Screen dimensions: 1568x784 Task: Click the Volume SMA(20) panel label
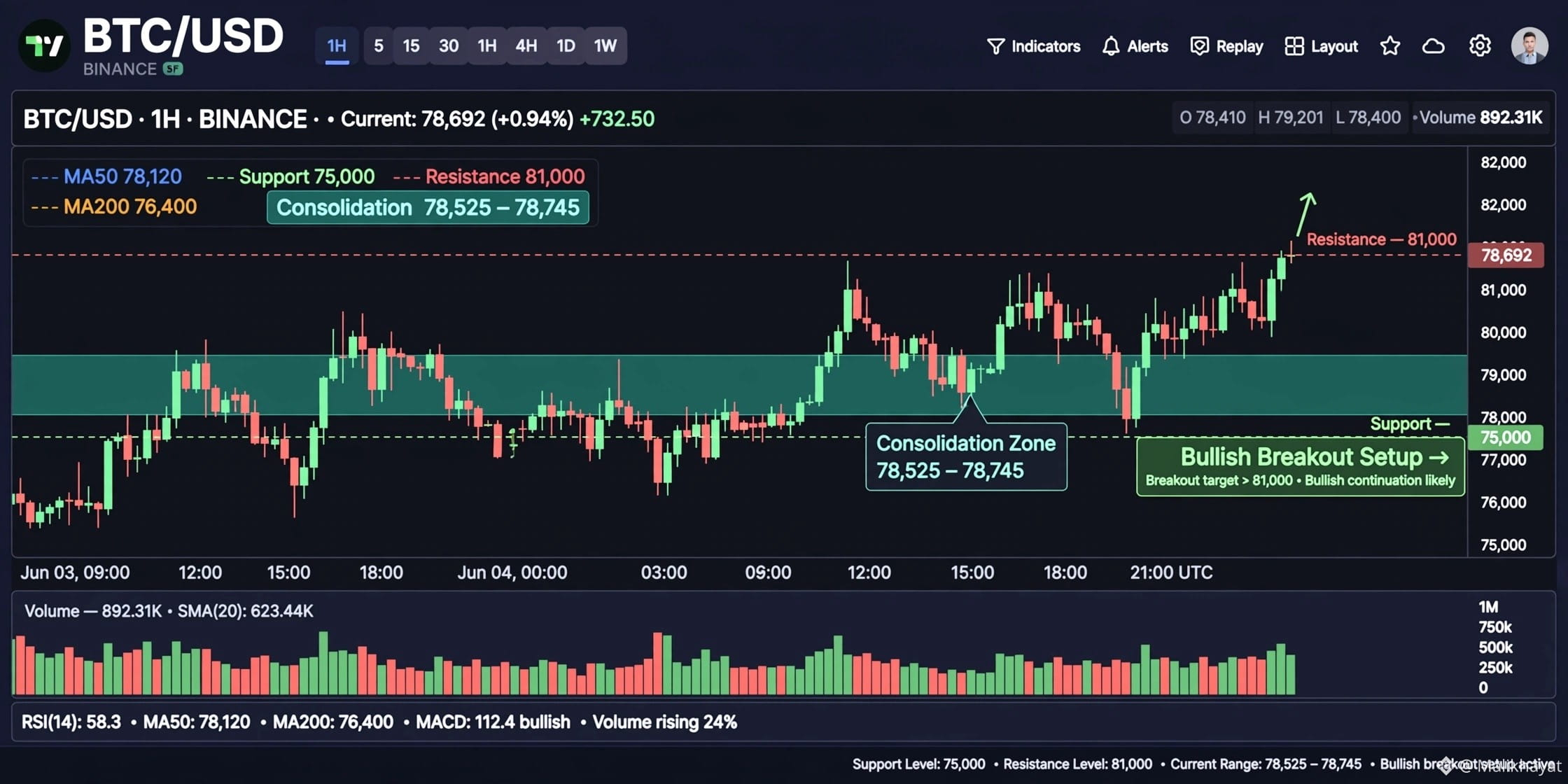click(x=169, y=611)
